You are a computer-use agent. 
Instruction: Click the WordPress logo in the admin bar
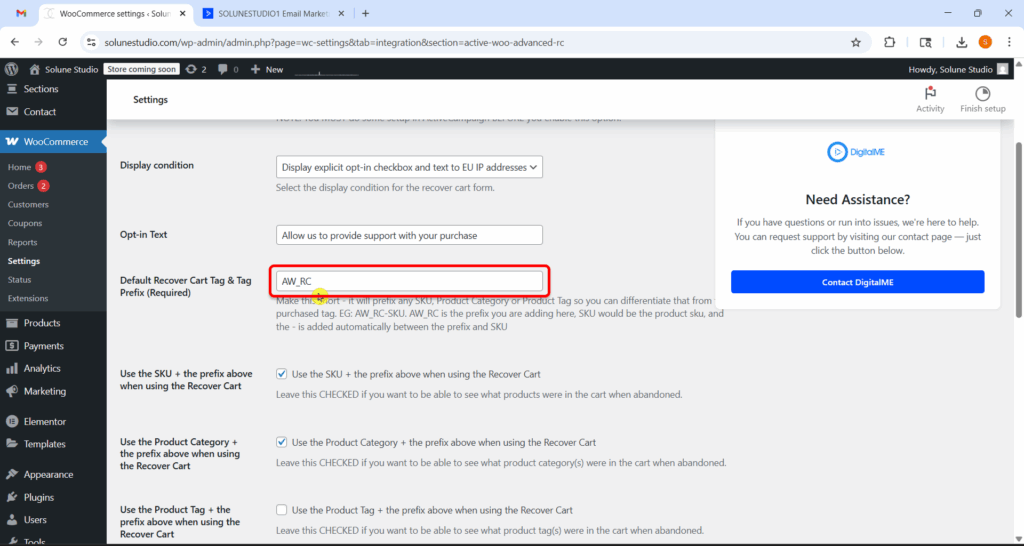tap(12, 69)
